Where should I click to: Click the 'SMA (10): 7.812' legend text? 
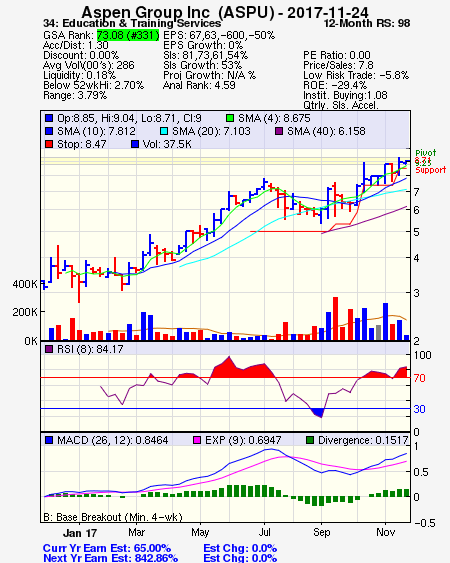(x=96, y=131)
